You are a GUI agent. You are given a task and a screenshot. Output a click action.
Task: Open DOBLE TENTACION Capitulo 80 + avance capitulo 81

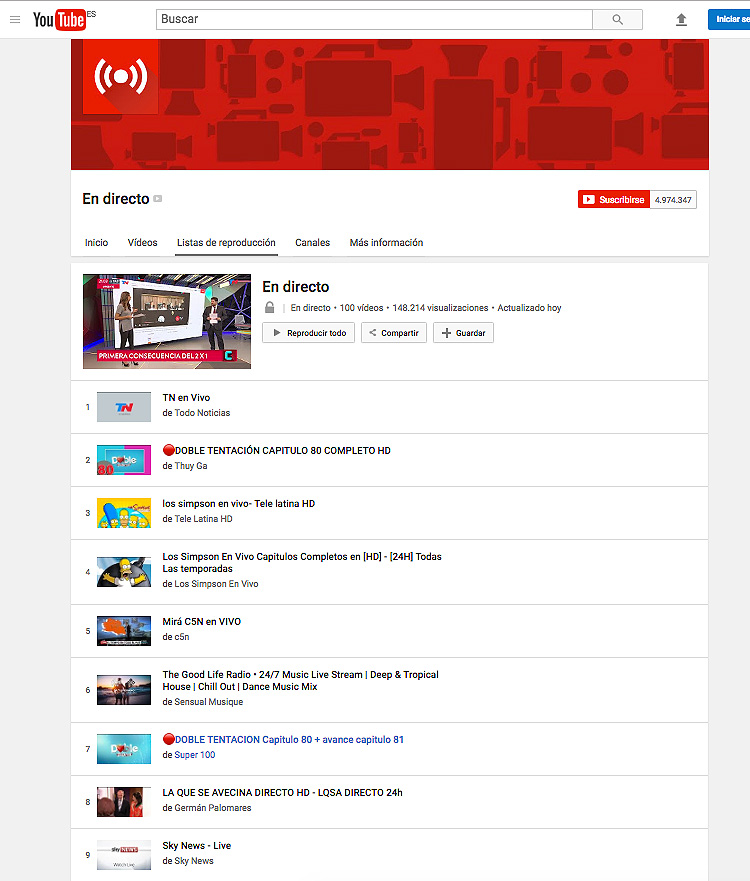pyautogui.click(x=283, y=740)
